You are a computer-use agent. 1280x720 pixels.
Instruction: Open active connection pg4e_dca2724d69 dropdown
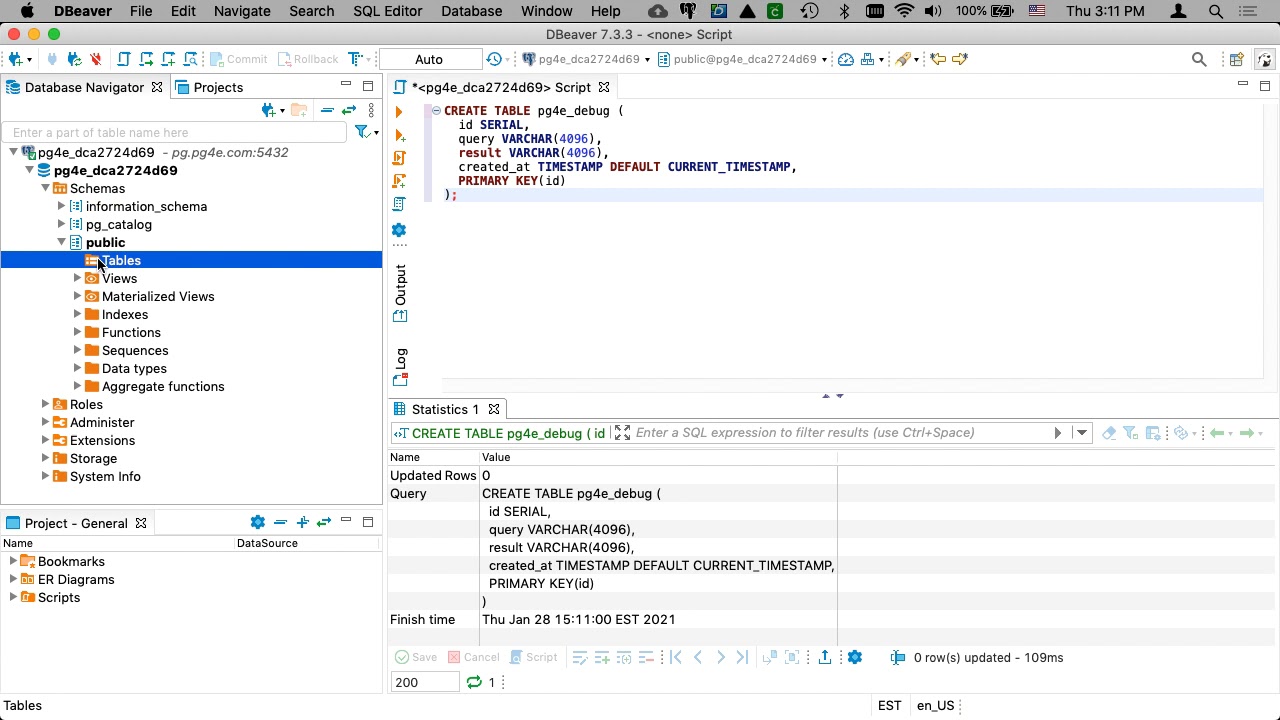point(587,59)
